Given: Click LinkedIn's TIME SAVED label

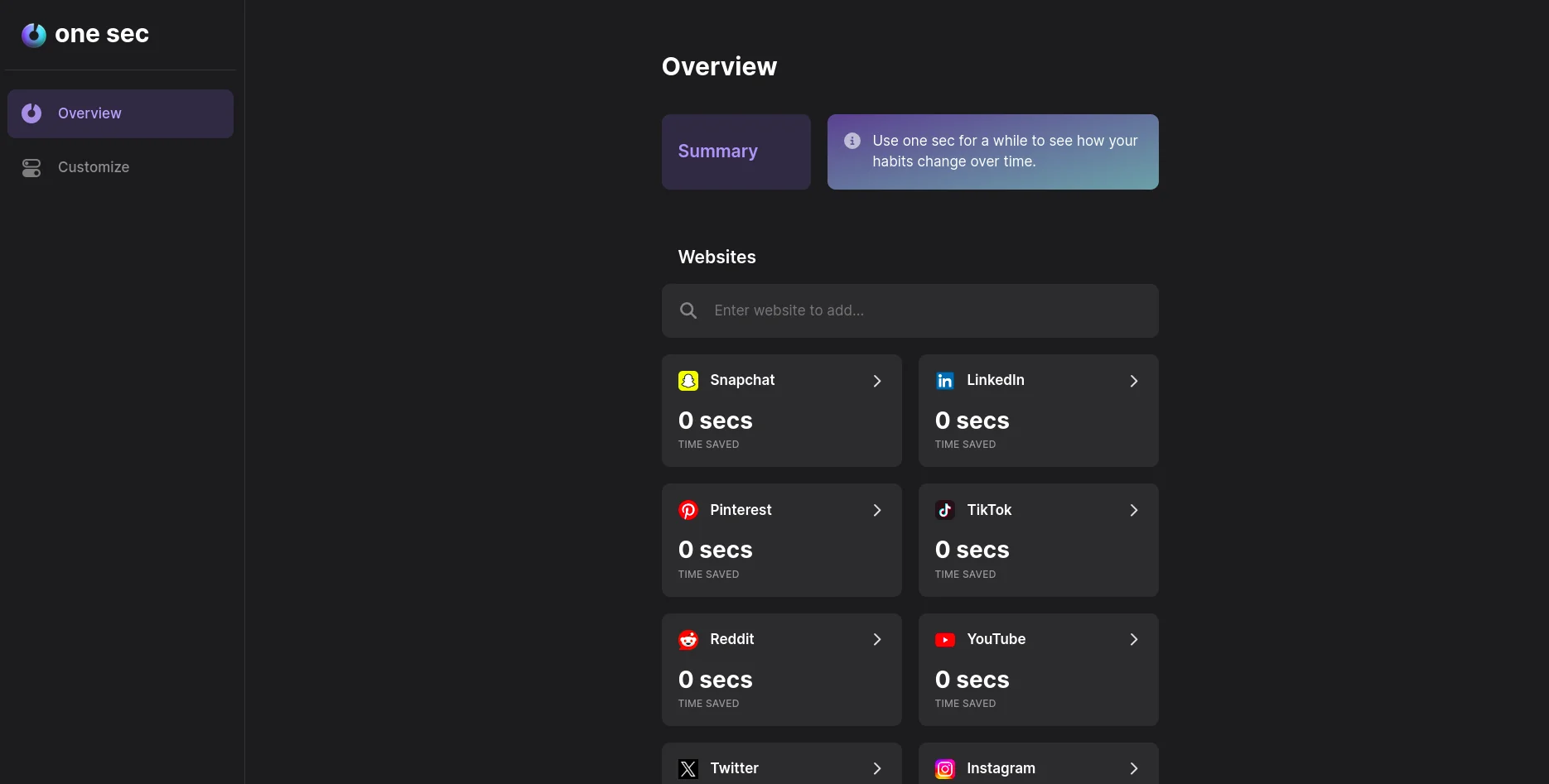Looking at the screenshot, I should 966,445.
